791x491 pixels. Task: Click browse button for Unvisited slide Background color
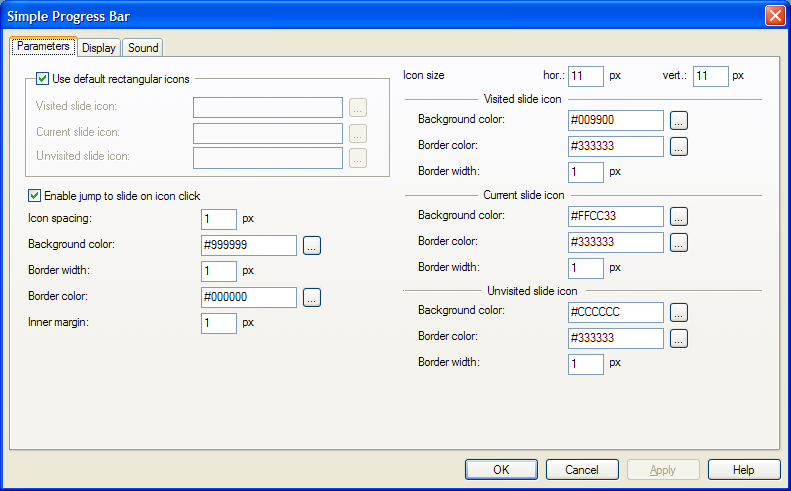(679, 312)
